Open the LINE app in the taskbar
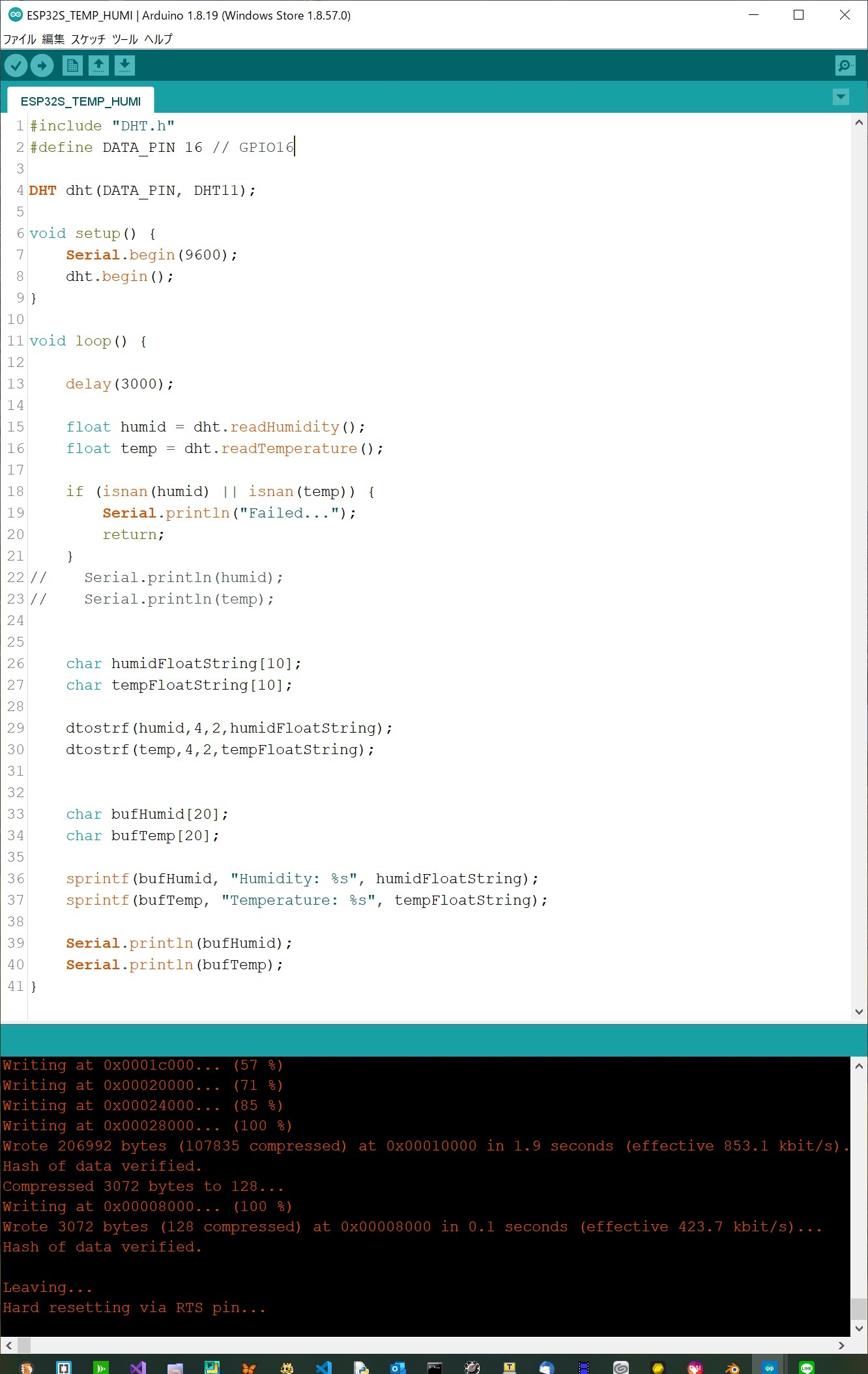The width and height of the screenshot is (868, 1374). pos(807,1367)
